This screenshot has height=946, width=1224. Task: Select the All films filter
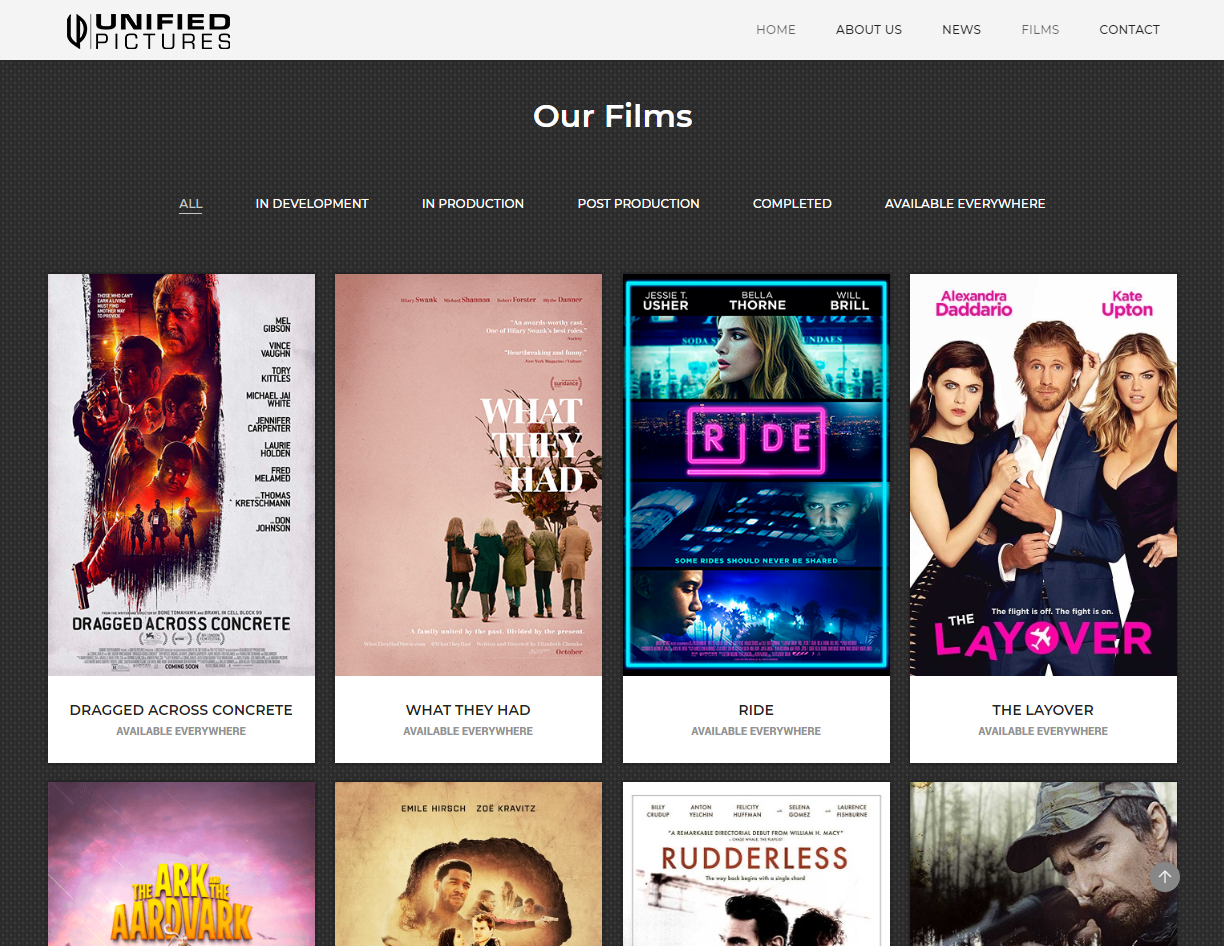coord(190,204)
